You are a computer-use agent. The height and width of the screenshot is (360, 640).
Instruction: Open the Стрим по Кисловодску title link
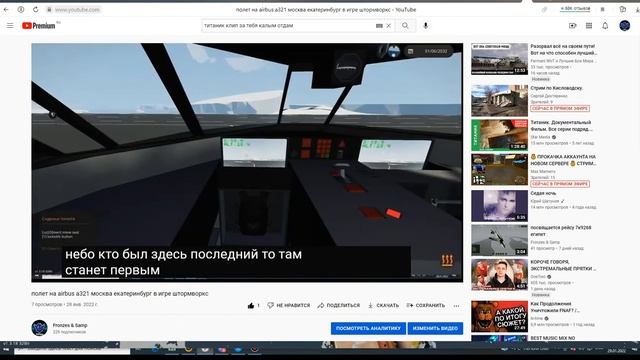tap(556, 88)
